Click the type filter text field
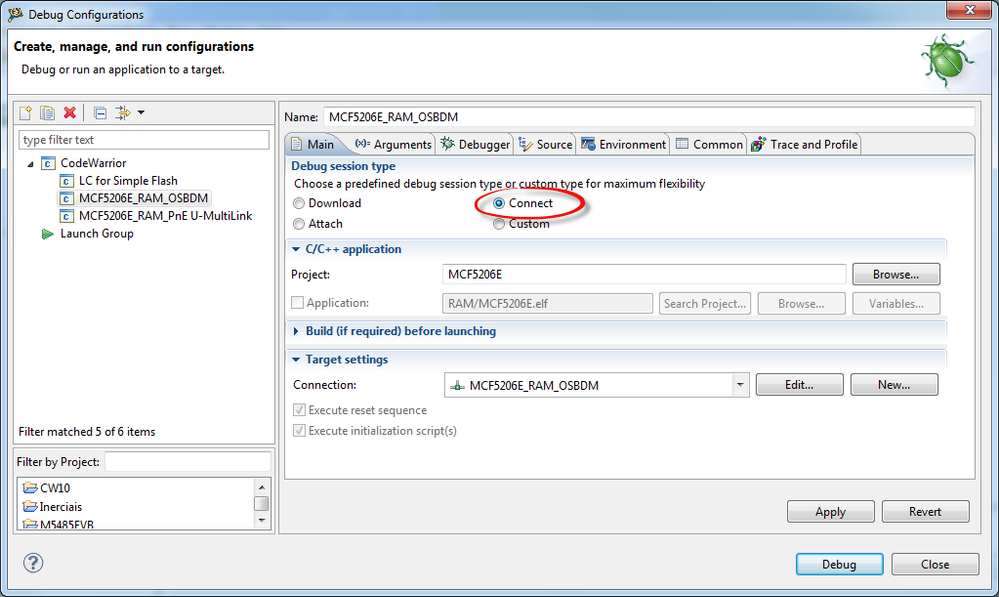The height and width of the screenshot is (597, 999). [x=144, y=140]
